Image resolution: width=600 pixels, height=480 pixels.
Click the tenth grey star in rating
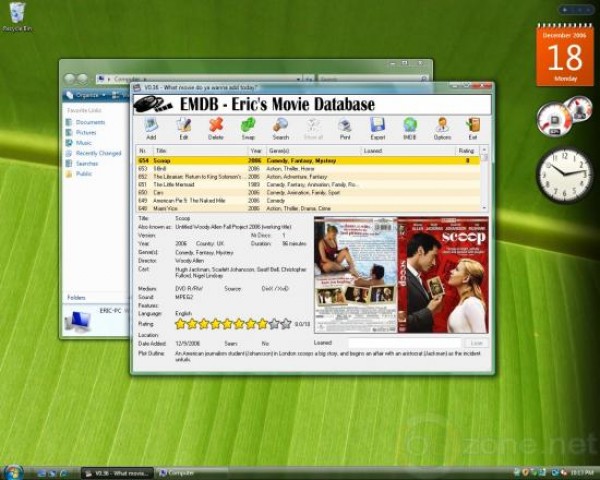[286, 324]
